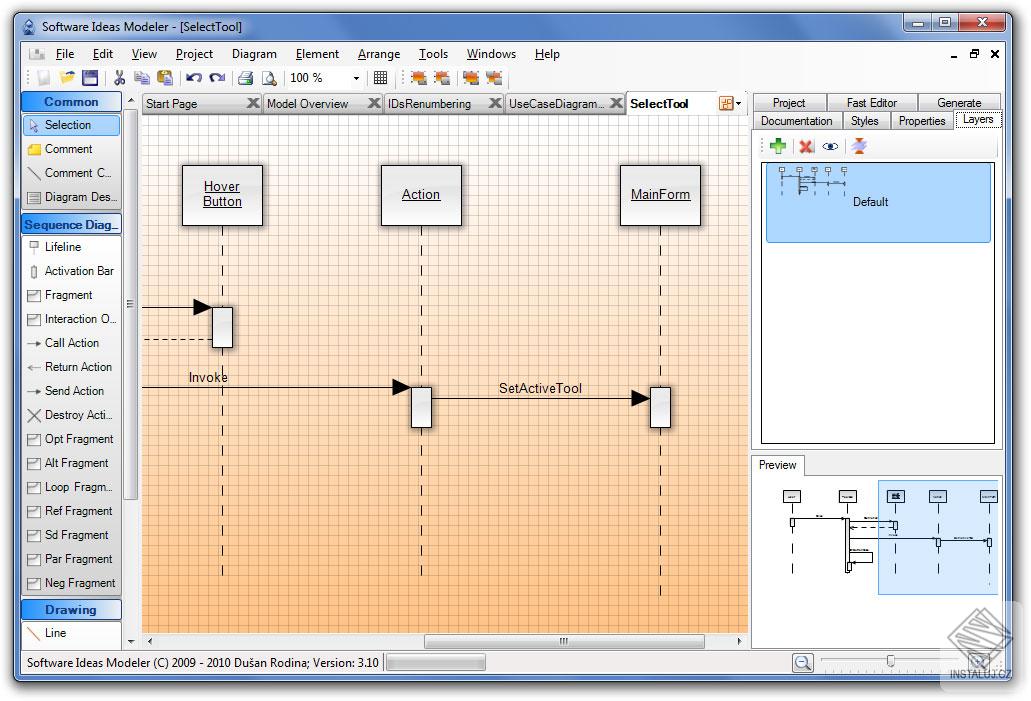Open the Styles panel tab
The height and width of the screenshot is (701, 1031).
(x=866, y=120)
